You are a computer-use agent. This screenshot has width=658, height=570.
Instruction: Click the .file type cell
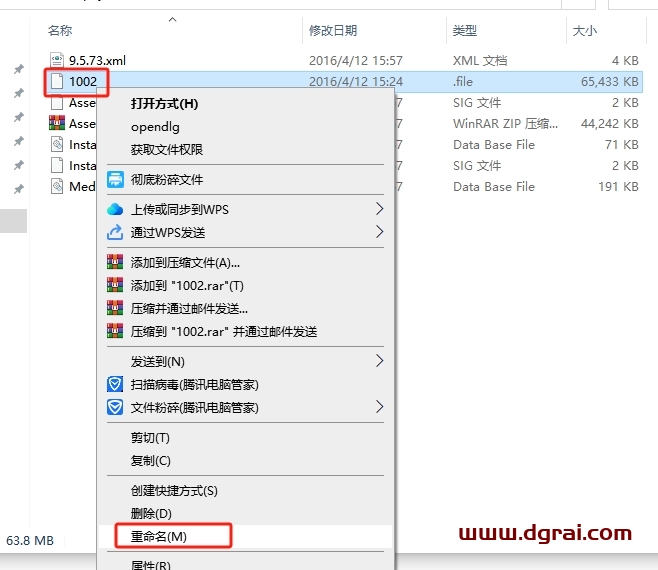click(463, 81)
